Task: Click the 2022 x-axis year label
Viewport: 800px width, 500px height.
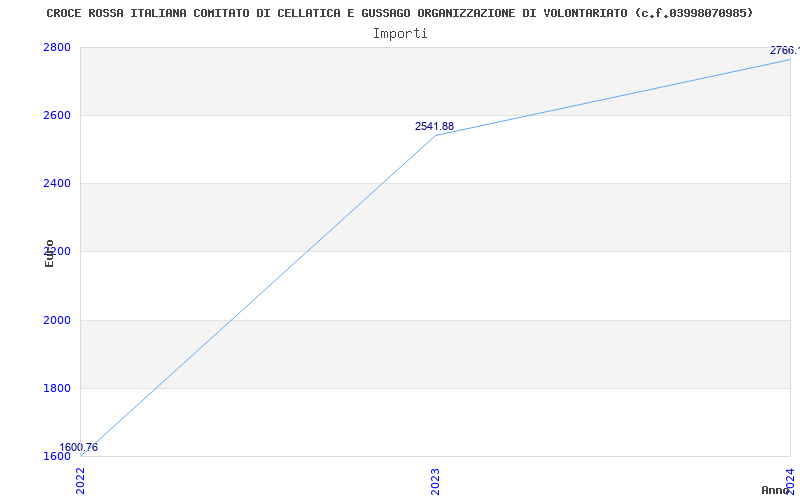Action: pos(81,481)
